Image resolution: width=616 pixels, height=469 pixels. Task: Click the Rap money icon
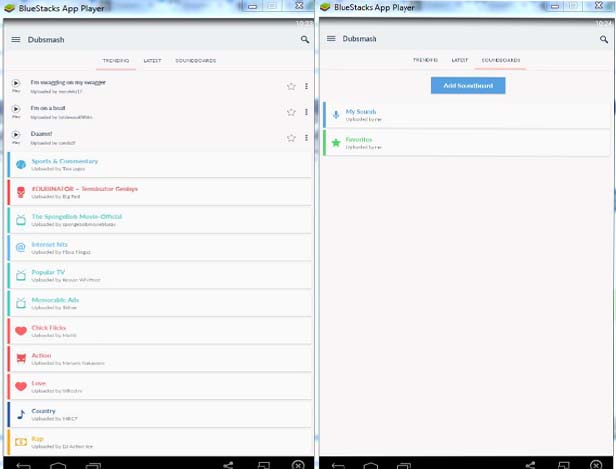tap(21, 442)
